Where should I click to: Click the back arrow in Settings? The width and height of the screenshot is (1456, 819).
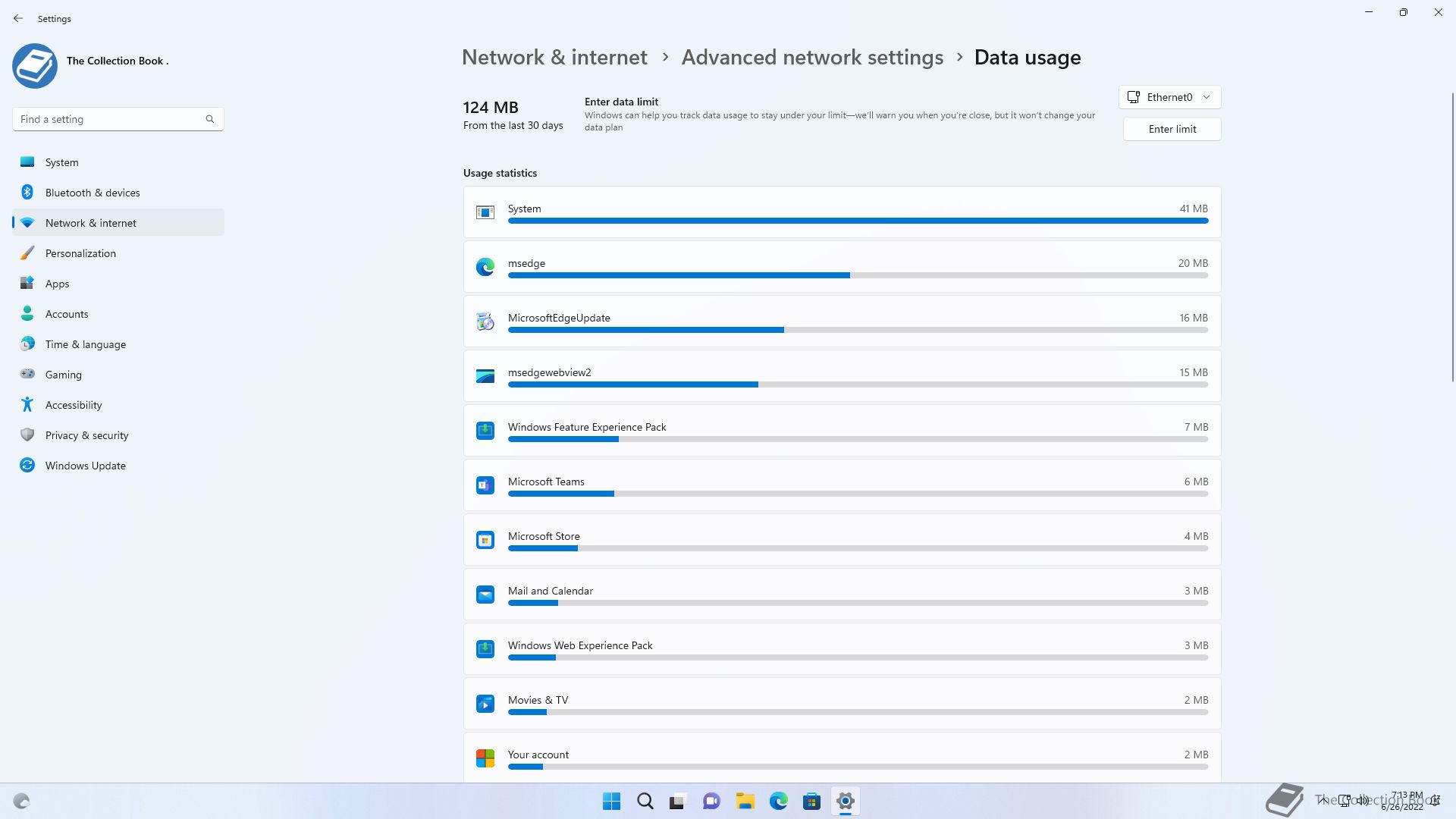pyautogui.click(x=18, y=18)
